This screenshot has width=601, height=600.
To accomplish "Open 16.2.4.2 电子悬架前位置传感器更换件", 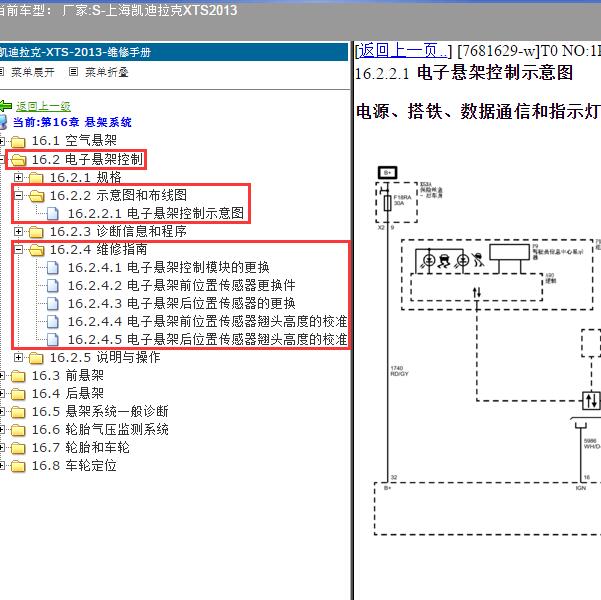I will click(x=181, y=286).
